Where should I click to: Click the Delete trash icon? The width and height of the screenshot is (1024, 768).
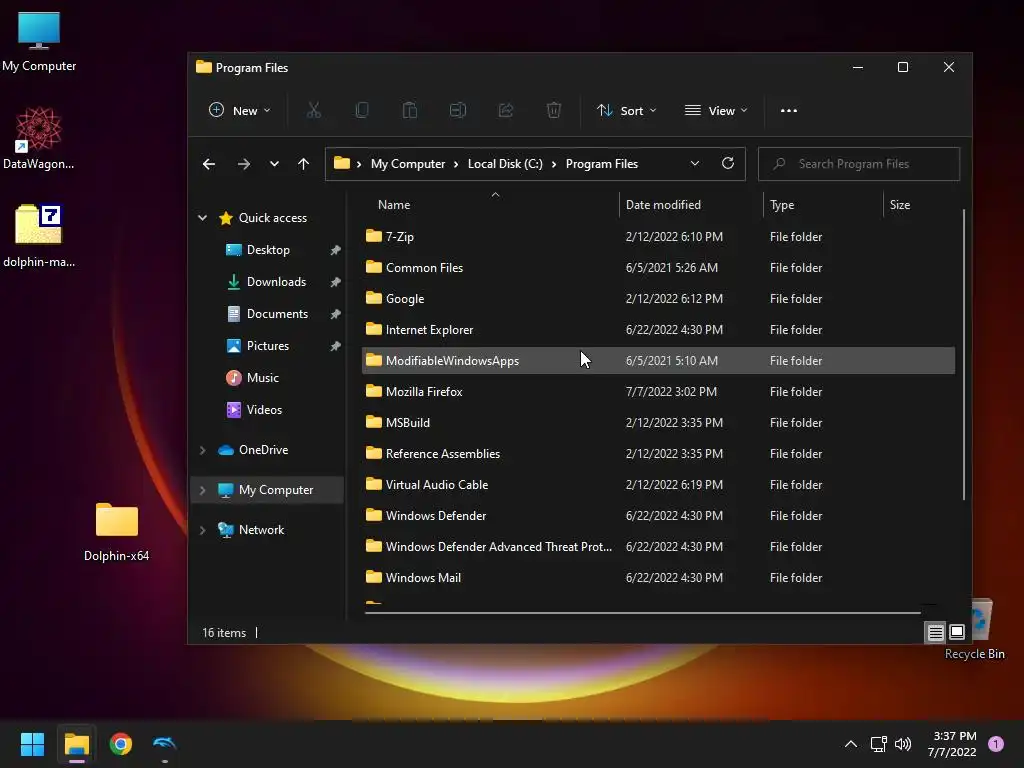click(554, 110)
